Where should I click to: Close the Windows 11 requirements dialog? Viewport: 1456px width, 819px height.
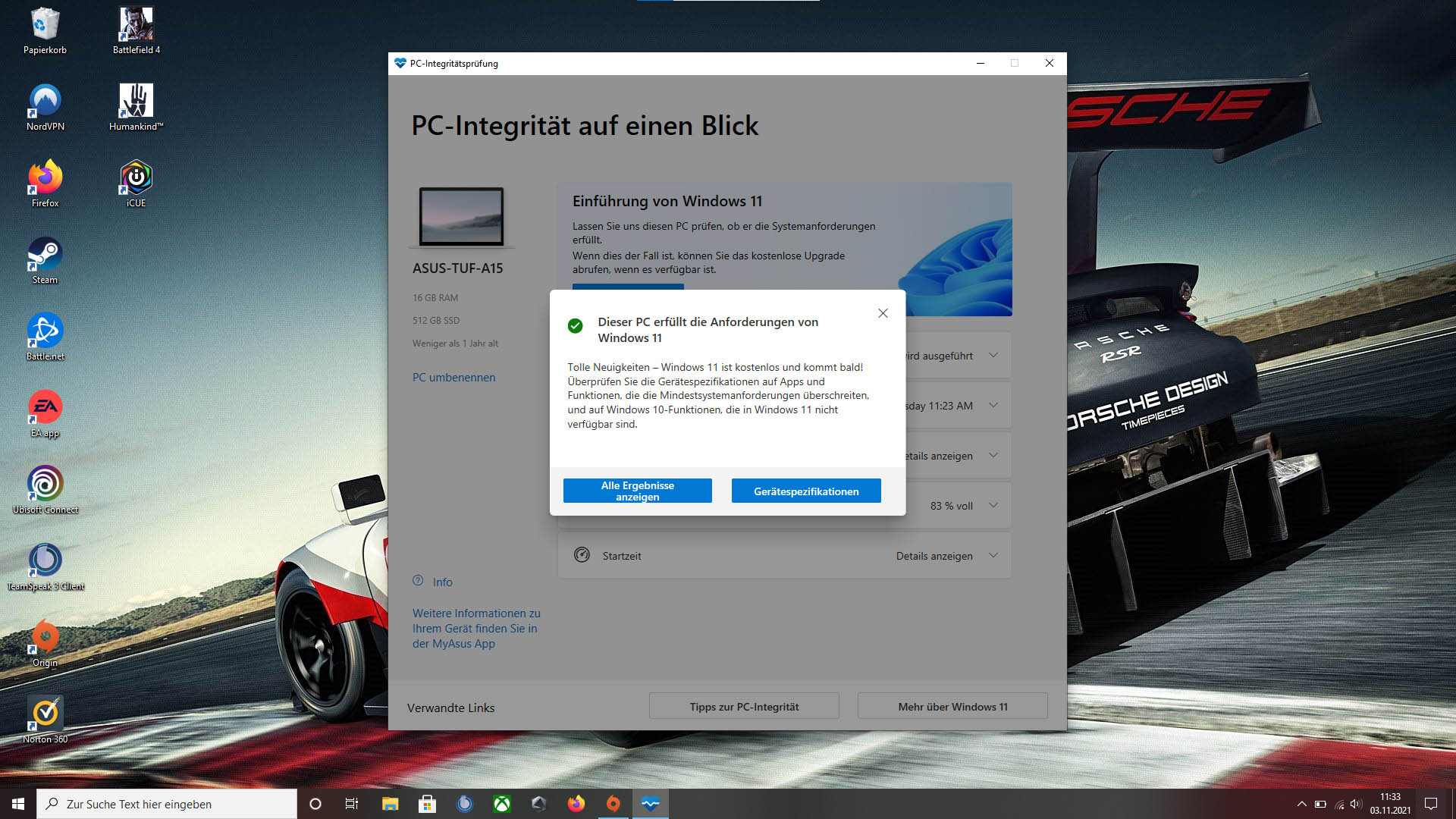coord(883,313)
